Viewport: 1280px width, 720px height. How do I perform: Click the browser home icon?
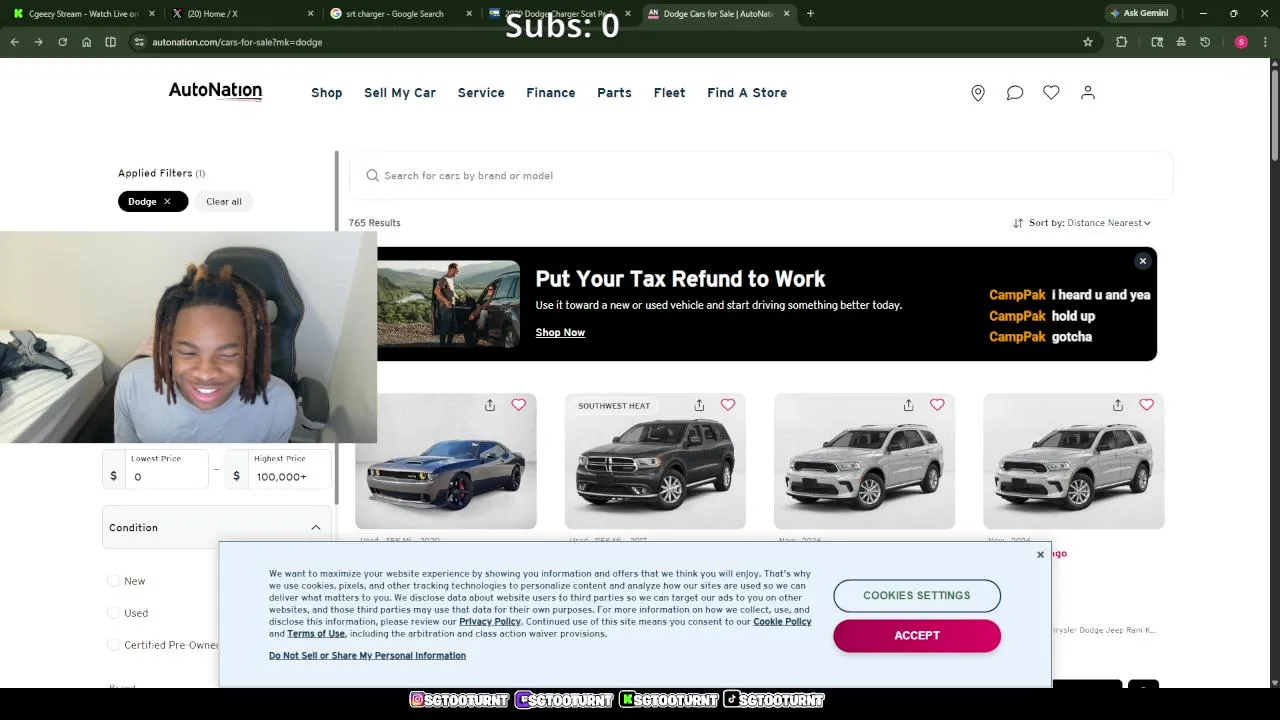(x=86, y=42)
